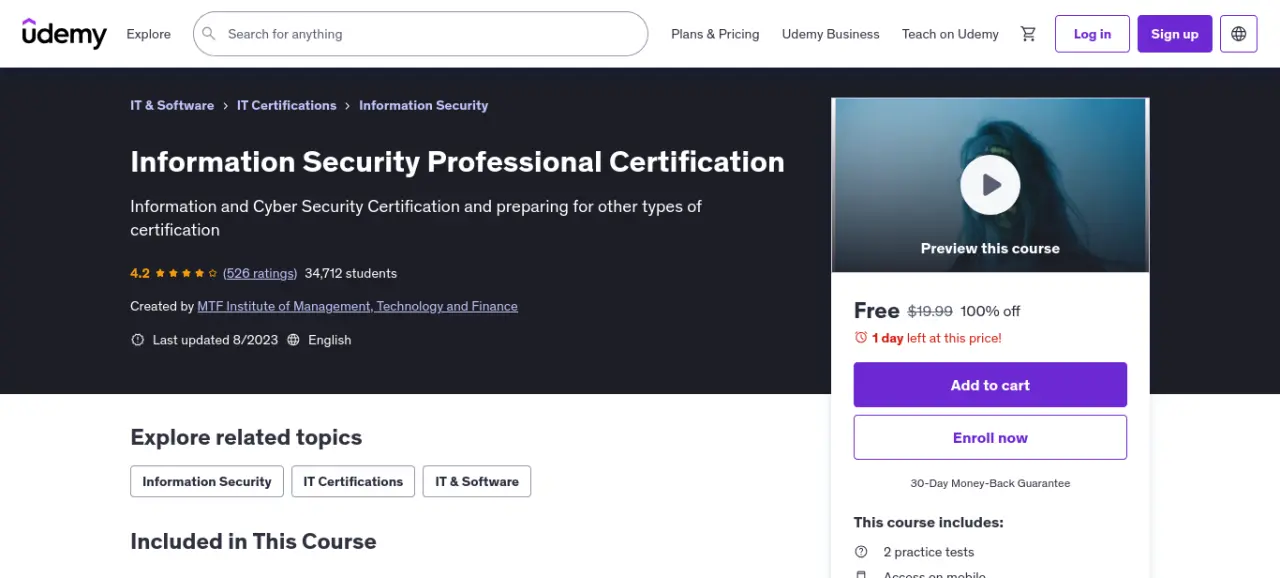Click the $19.99 crossed-out price
The width and height of the screenshot is (1280, 578).
[930, 311]
